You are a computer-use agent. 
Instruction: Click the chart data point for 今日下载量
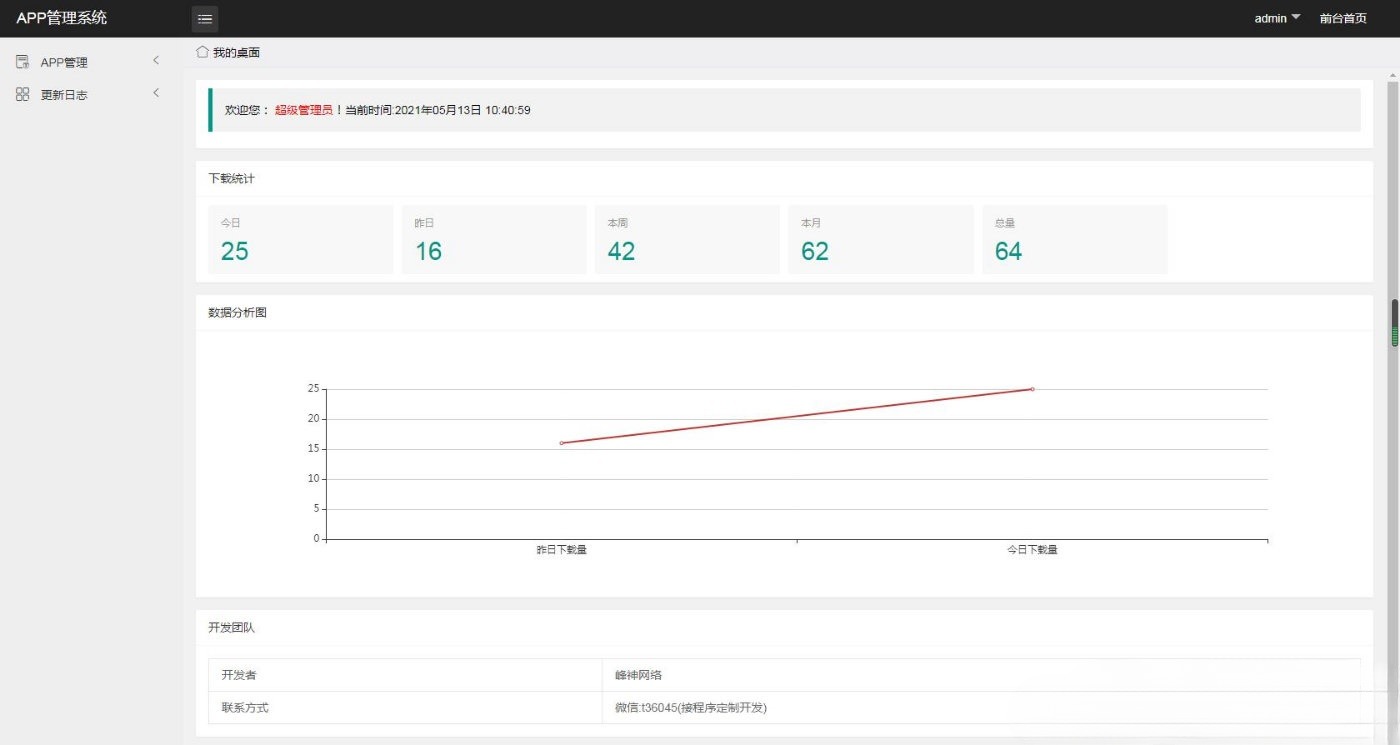pos(1032,389)
